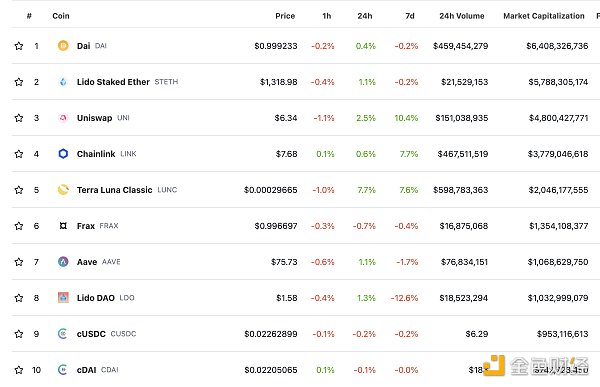600x387 pixels.
Task: Sort by 24h Volume column header
Action: tap(462, 16)
